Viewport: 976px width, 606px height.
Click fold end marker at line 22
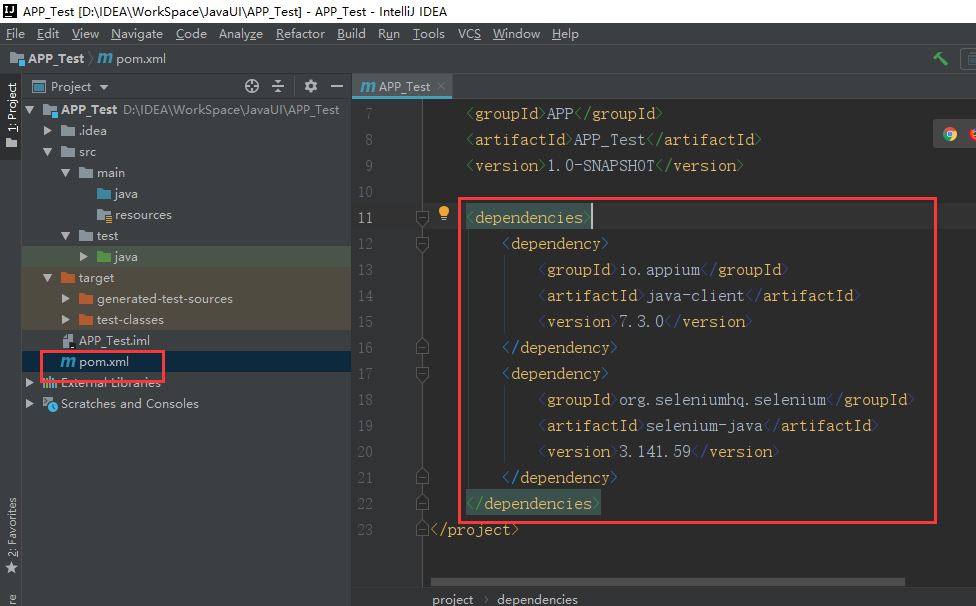(422, 503)
